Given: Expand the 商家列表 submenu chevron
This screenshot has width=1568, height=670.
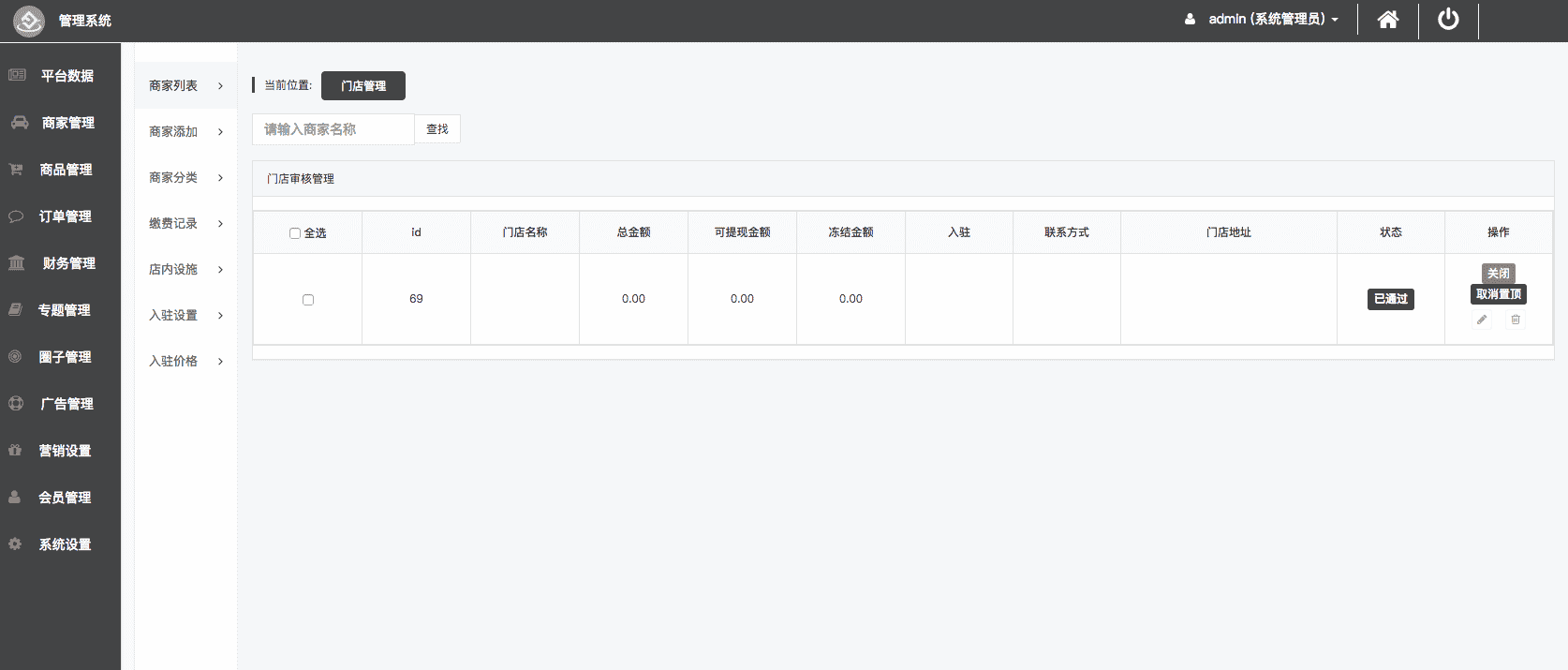Looking at the screenshot, I should click(220, 86).
